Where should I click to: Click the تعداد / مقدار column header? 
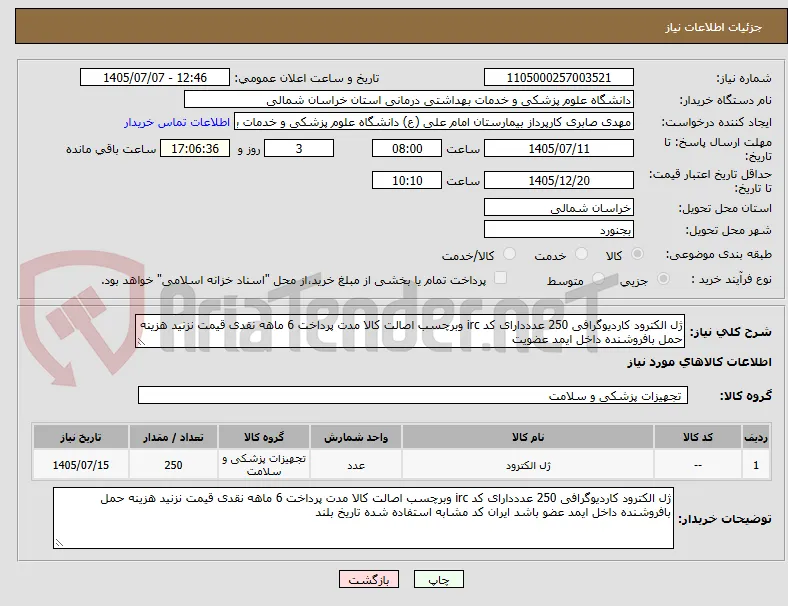(173, 437)
